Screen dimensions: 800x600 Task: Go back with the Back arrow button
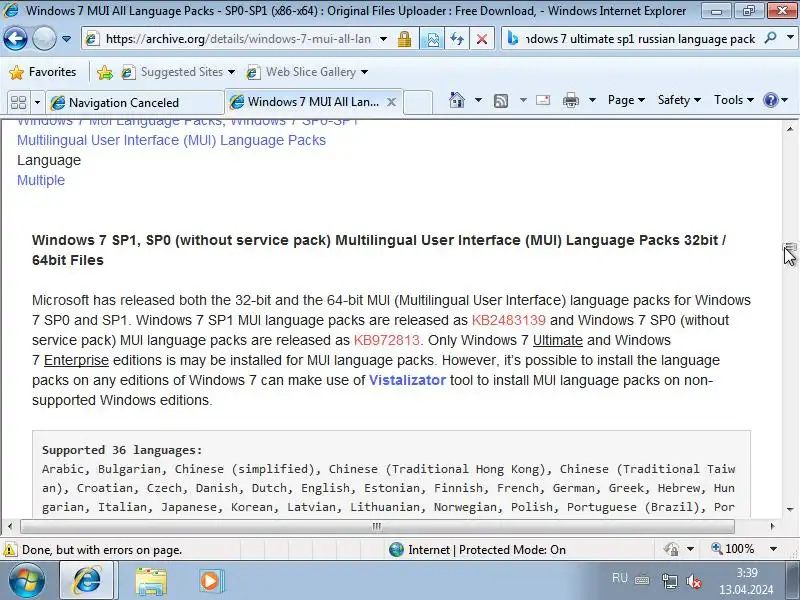tap(15, 39)
